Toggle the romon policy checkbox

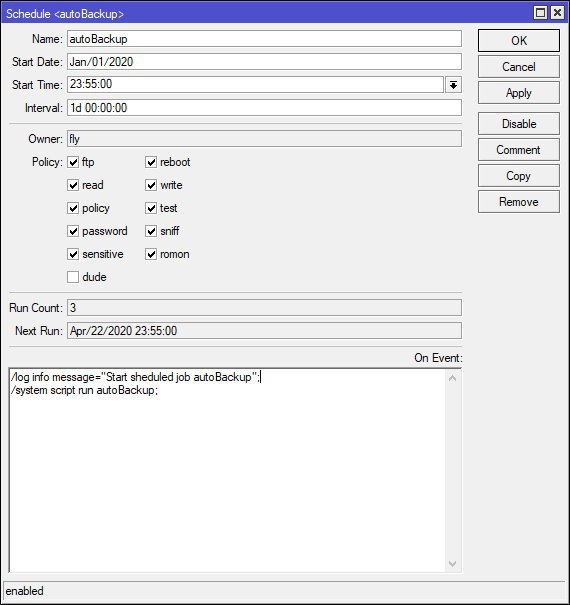[x=151, y=254]
